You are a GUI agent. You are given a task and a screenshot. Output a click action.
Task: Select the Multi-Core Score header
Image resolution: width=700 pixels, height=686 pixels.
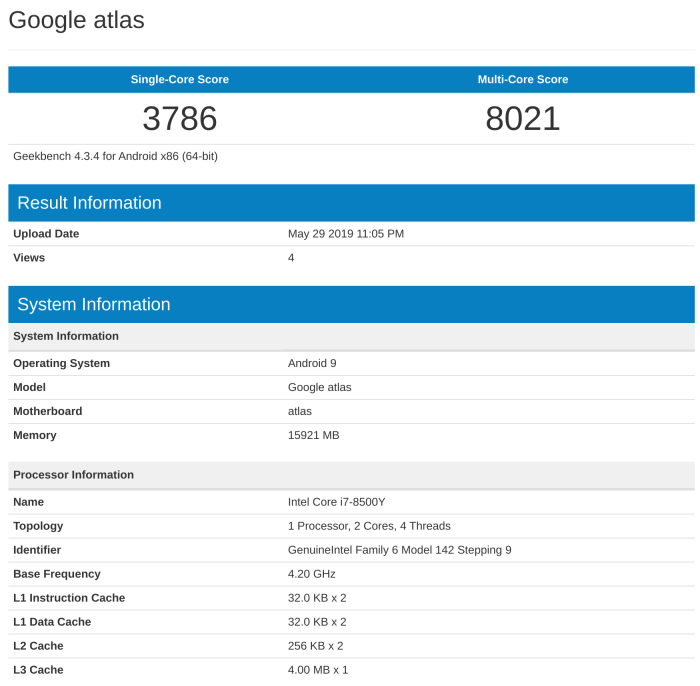pyautogui.click(x=522, y=80)
